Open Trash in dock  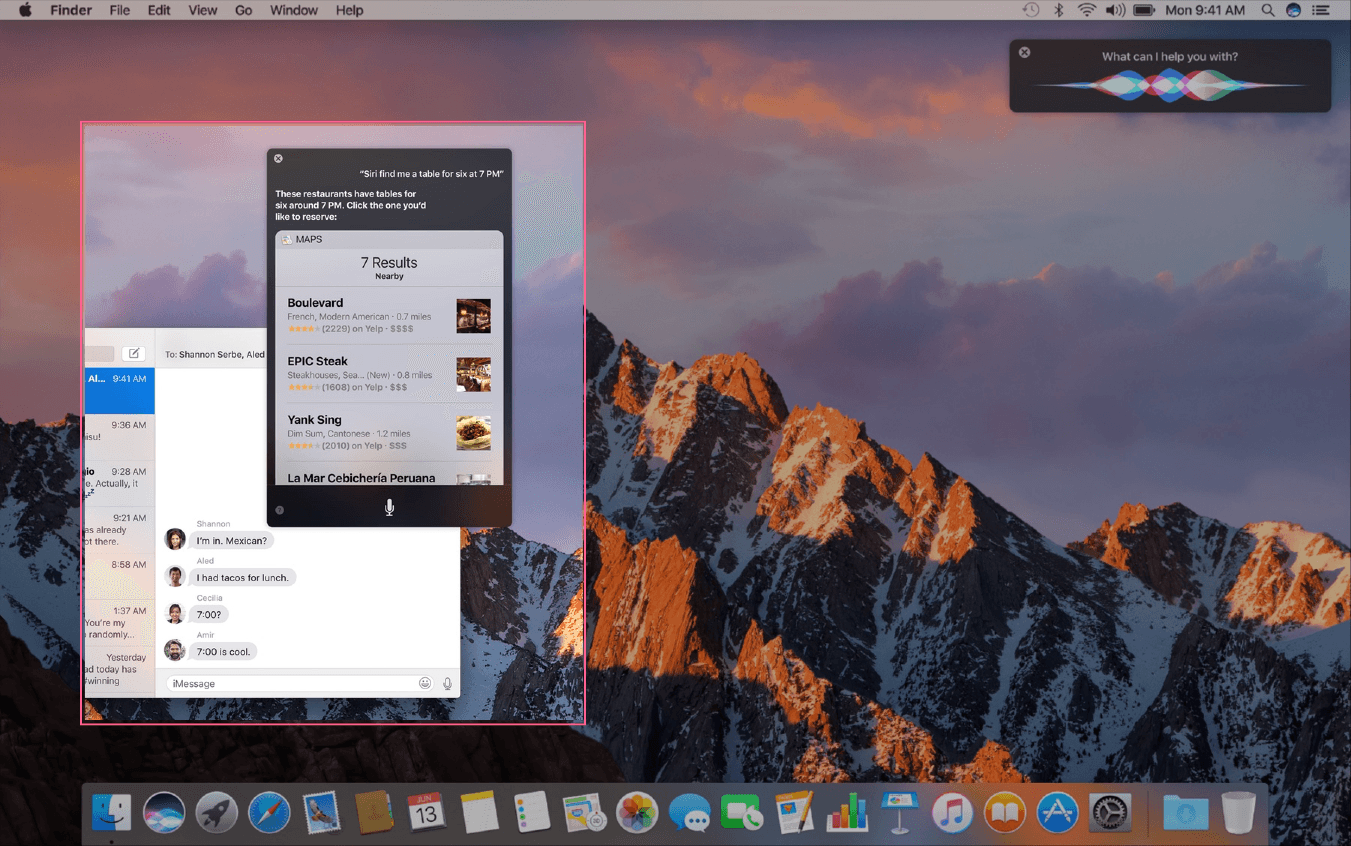(1238, 812)
